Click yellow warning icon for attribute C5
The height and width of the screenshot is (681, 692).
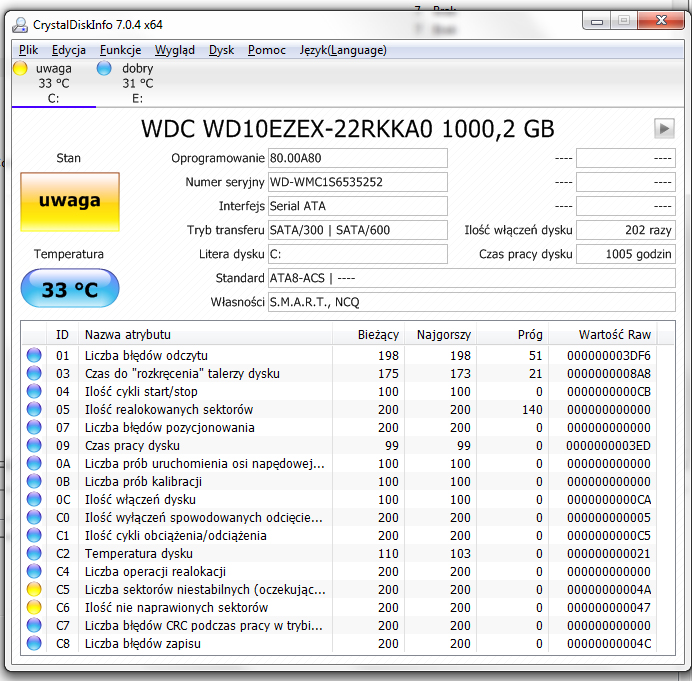click(x=34, y=590)
